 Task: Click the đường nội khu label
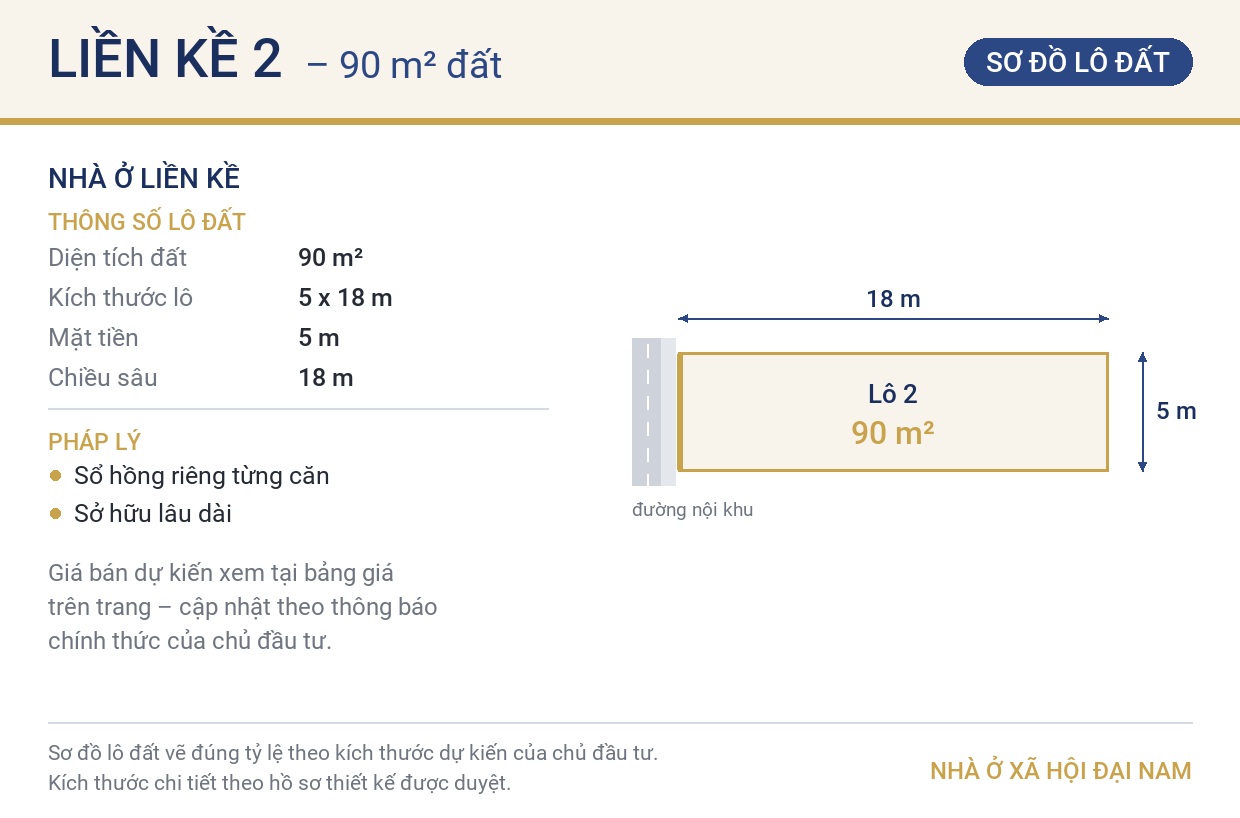tap(693, 510)
